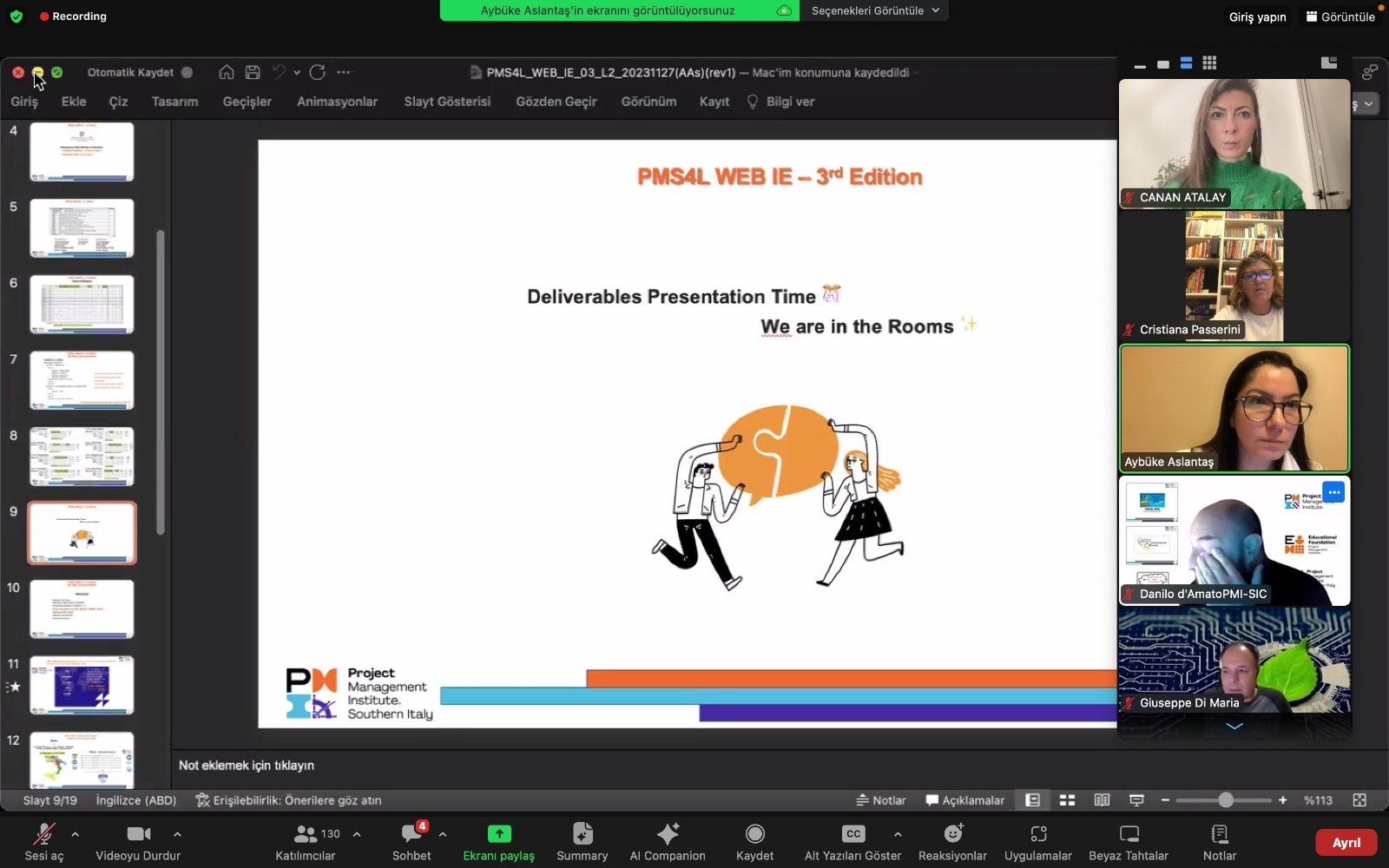Click the red Ayrıl leave button
This screenshot has width=1389, height=868.
click(1346, 843)
